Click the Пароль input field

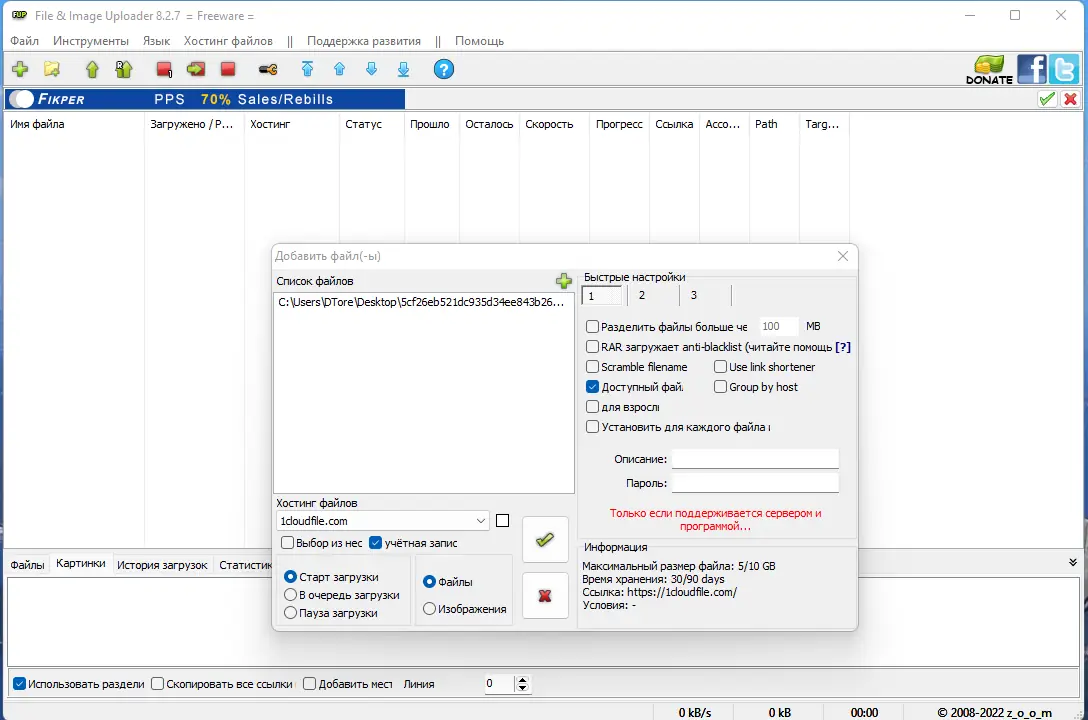tap(755, 483)
